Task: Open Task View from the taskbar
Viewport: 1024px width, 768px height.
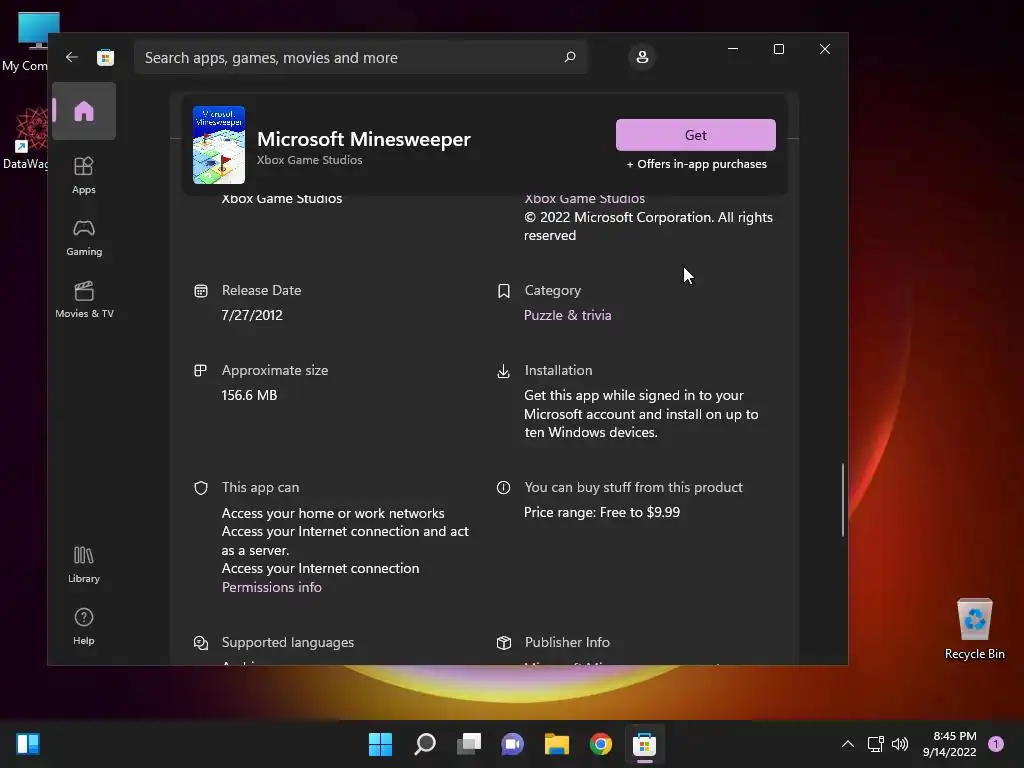Action: click(468, 744)
